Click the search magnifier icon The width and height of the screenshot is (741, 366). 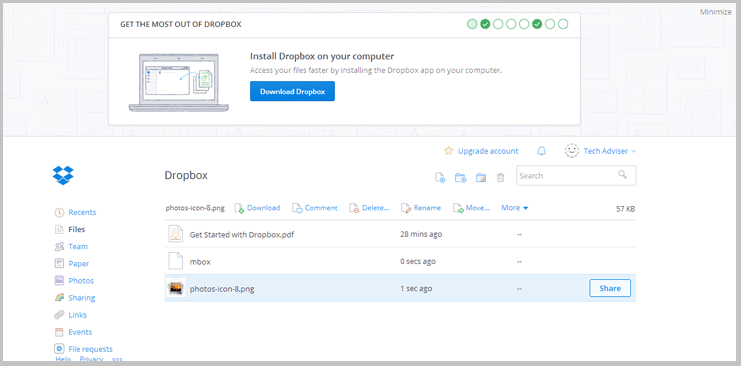[x=622, y=174]
